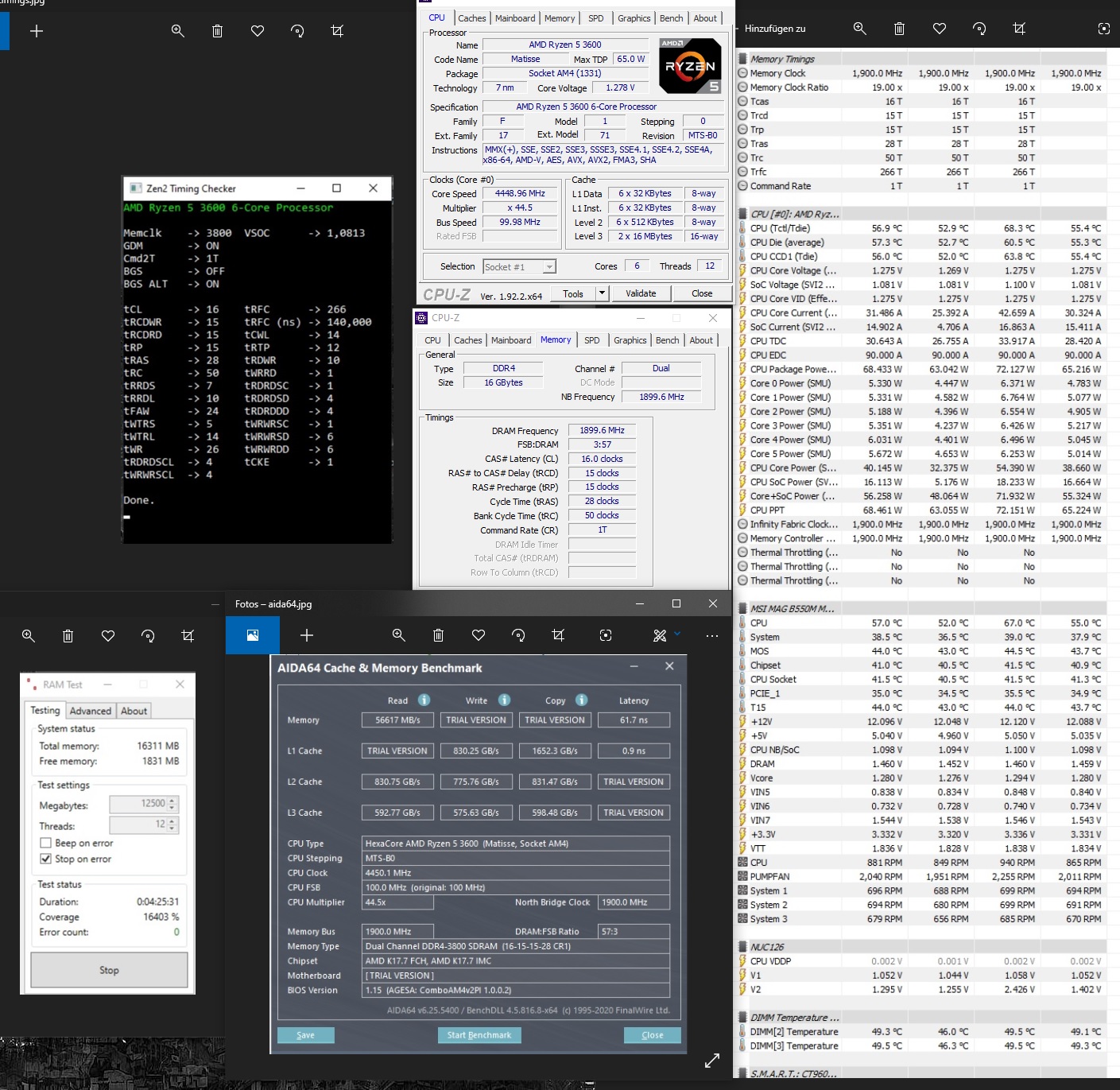The width and height of the screenshot is (1120, 1090).
Task: Open Graphics tab in lower CPU-Z Memory window
Action: click(630, 340)
